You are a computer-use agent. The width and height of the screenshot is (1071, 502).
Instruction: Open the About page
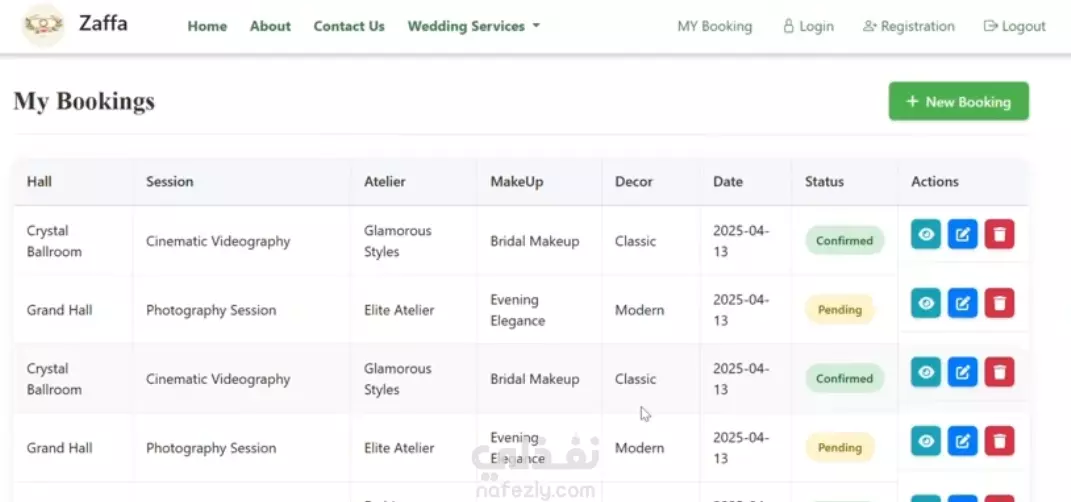pyautogui.click(x=270, y=26)
